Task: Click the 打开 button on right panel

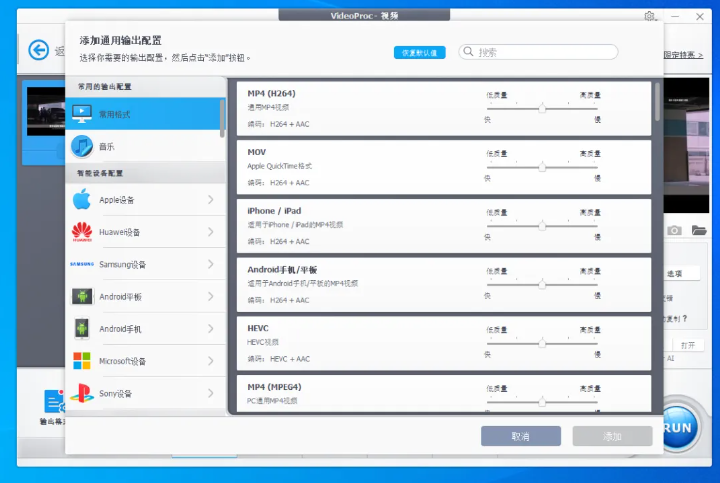Action: pyautogui.click(x=687, y=345)
